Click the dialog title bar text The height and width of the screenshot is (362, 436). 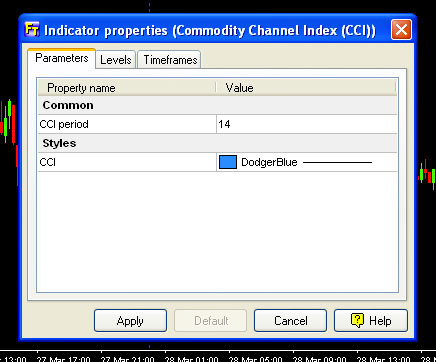tap(210, 31)
